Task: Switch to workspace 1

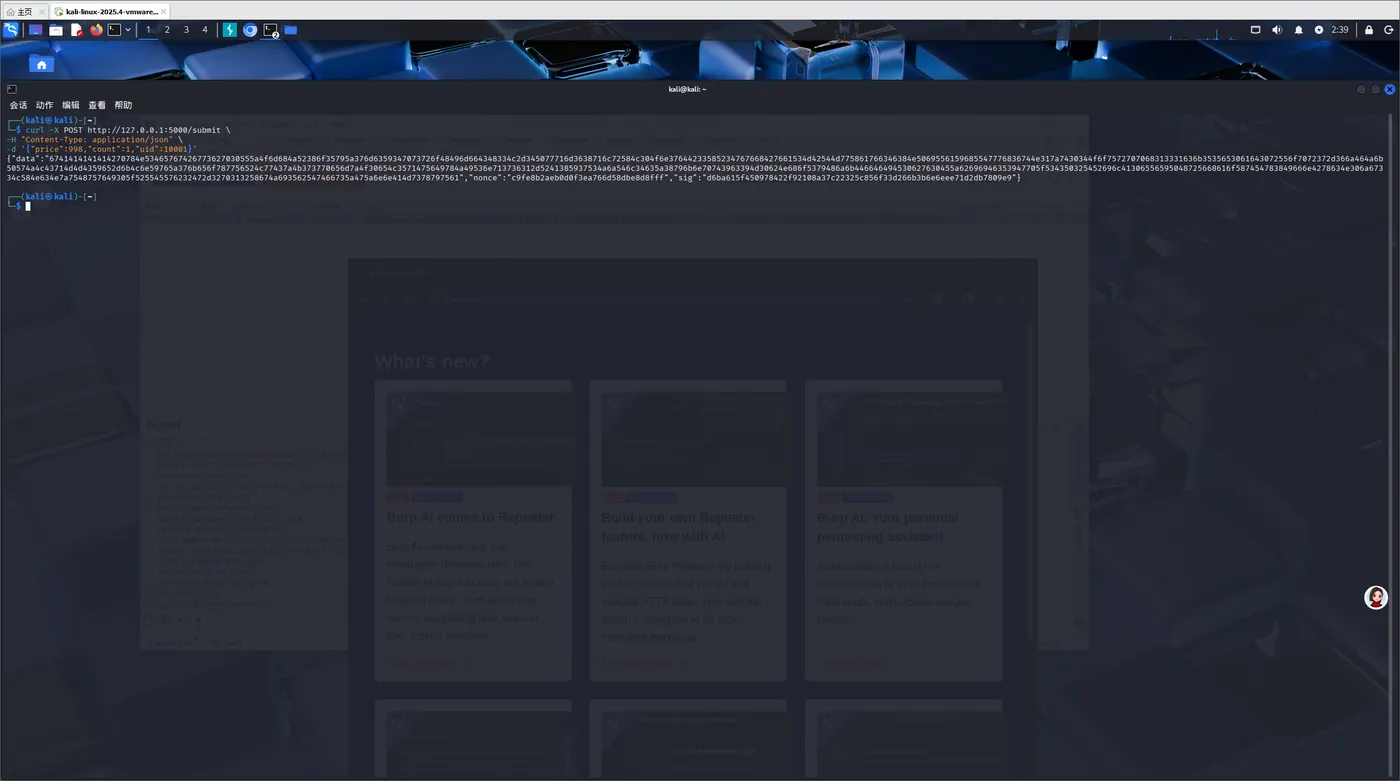Action: [x=148, y=30]
